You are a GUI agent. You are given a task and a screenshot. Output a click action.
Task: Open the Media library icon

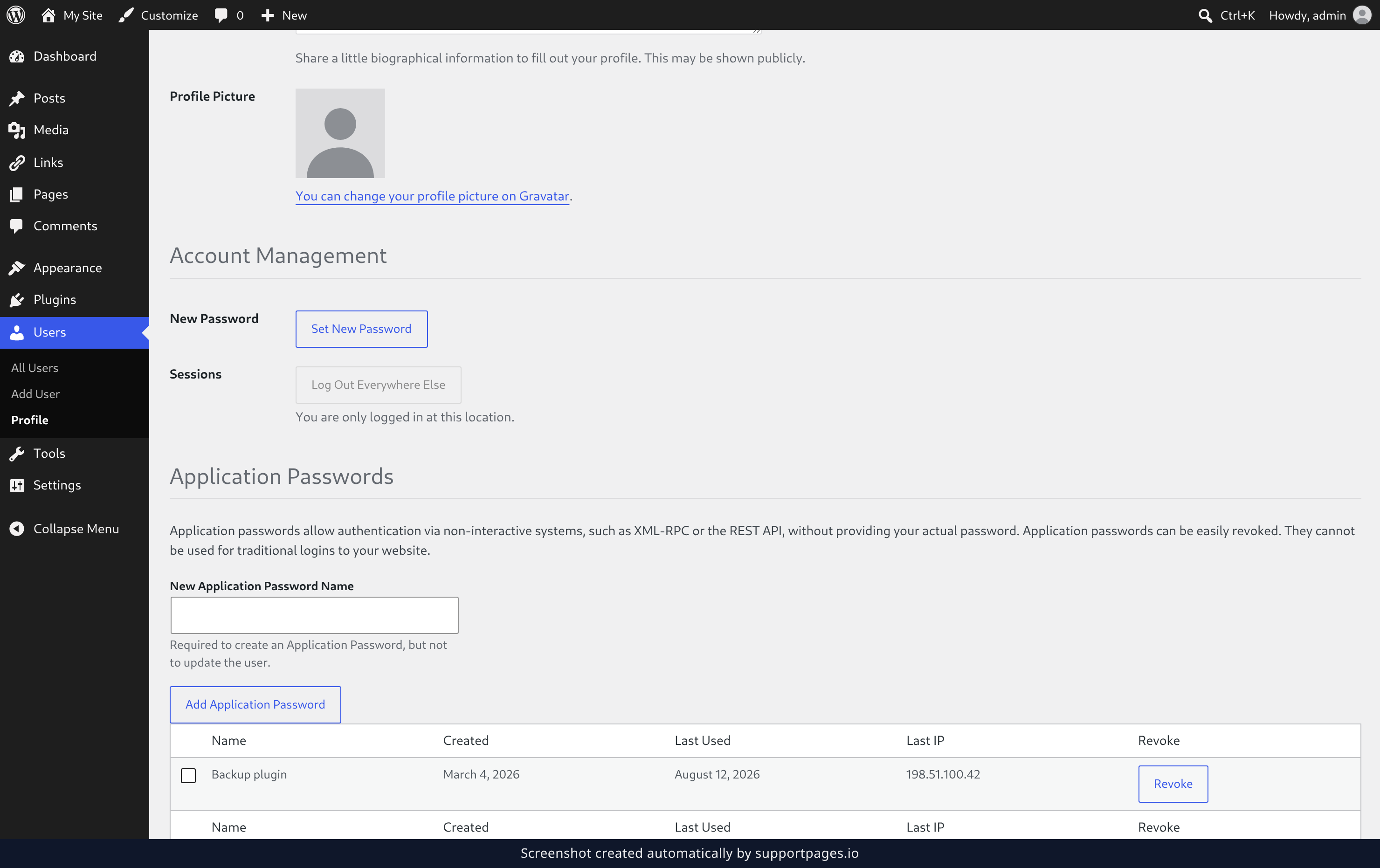point(17,130)
